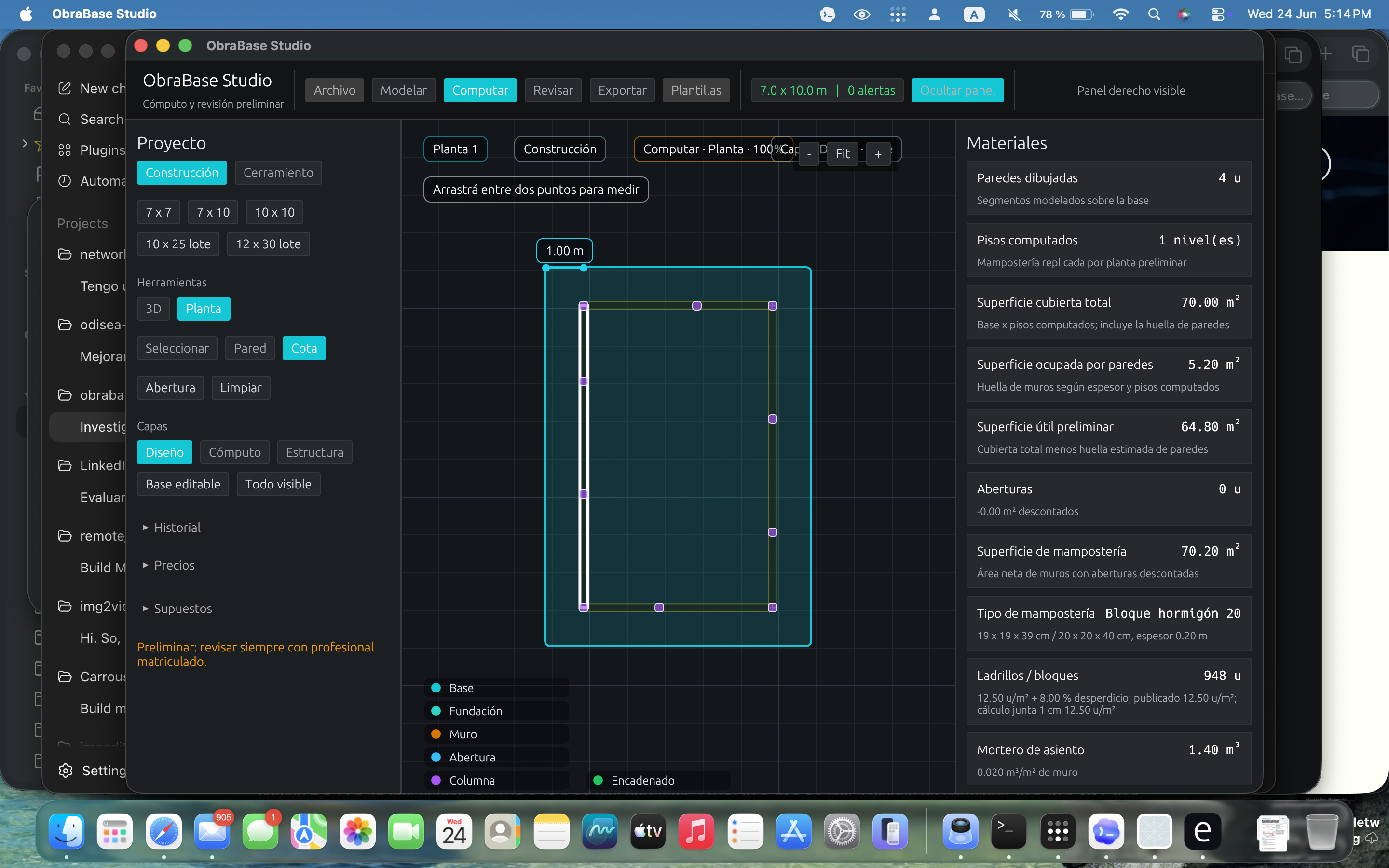Click the Apple menu
Viewport: 1389px width, 868px height.
point(26,14)
